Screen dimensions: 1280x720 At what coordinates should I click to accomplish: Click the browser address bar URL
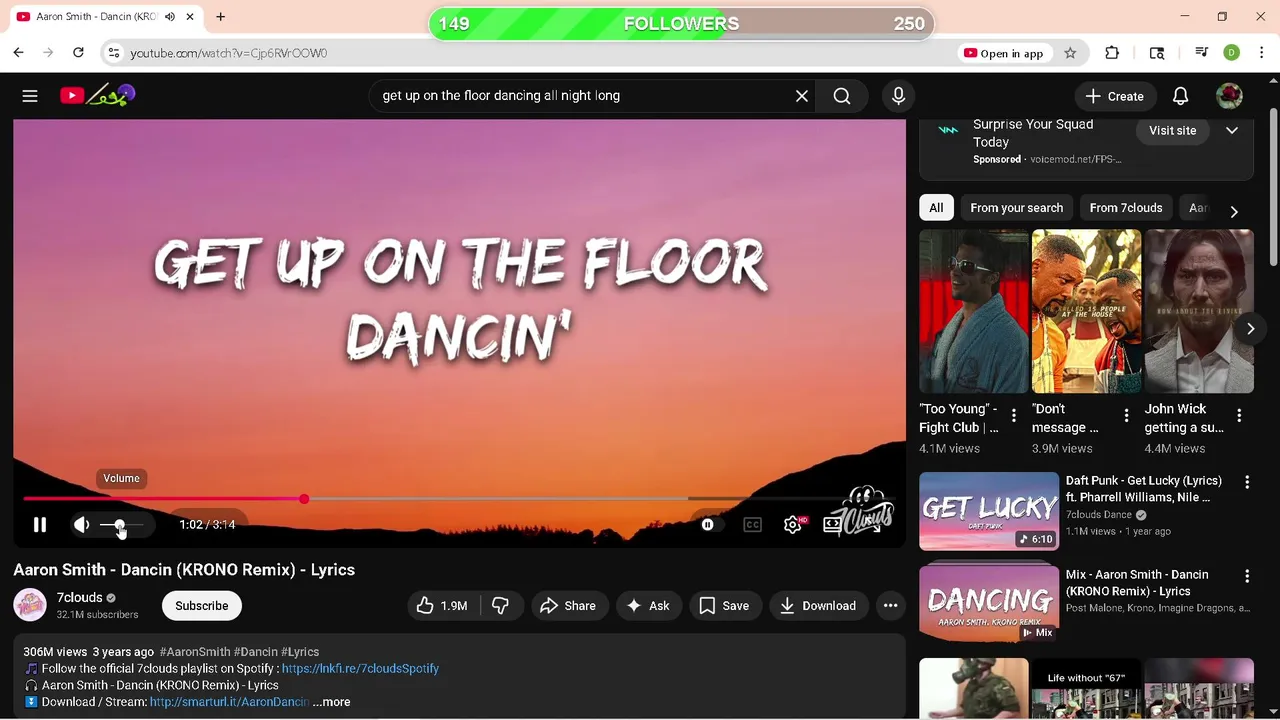click(x=228, y=53)
